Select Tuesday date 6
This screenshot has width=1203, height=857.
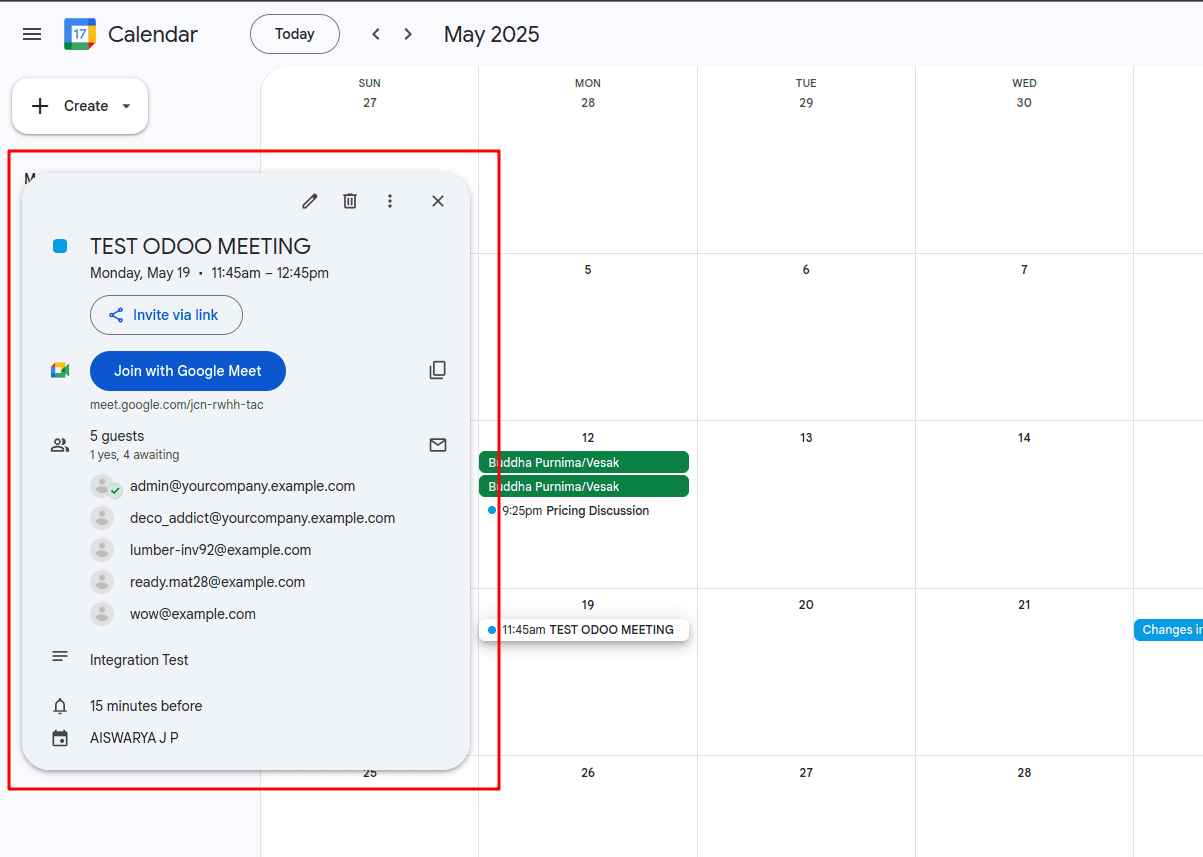click(x=806, y=270)
